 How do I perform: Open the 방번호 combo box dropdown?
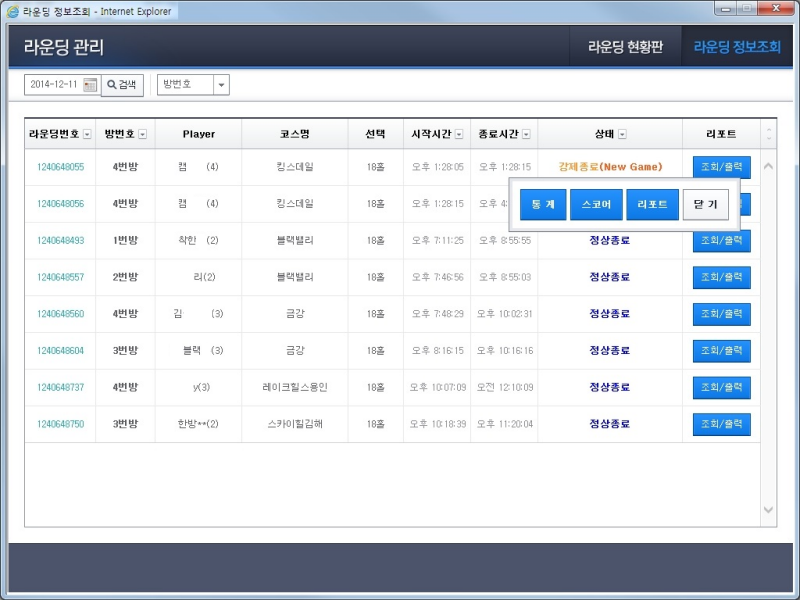tap(219, 84)
